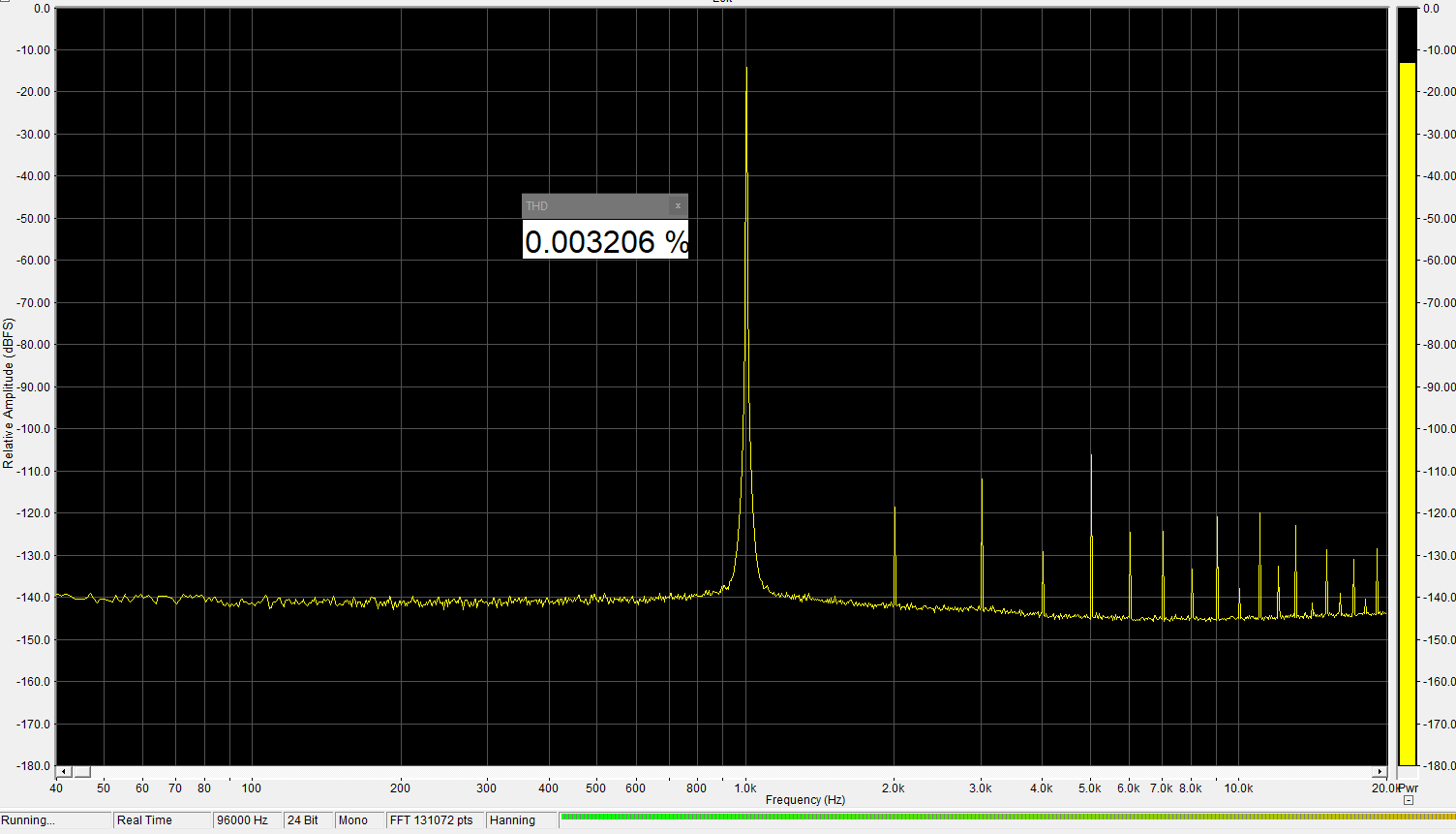Viewport: 1456px width, 834px height.
Task: Click the 500 frequency axis label
Action: point(596,788)
